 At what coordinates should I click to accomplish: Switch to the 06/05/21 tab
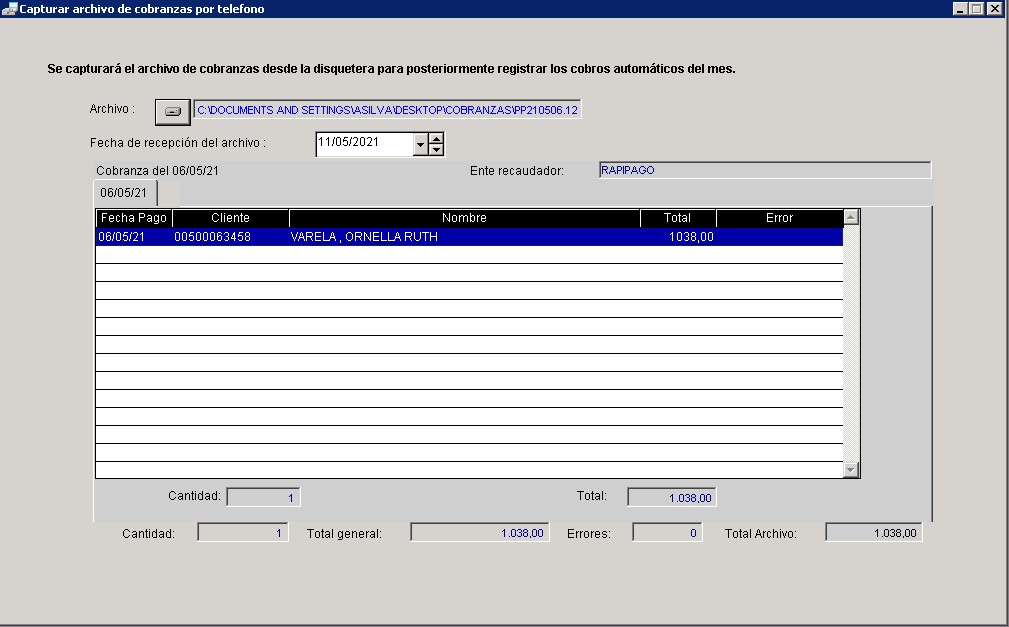pos(125,191)
